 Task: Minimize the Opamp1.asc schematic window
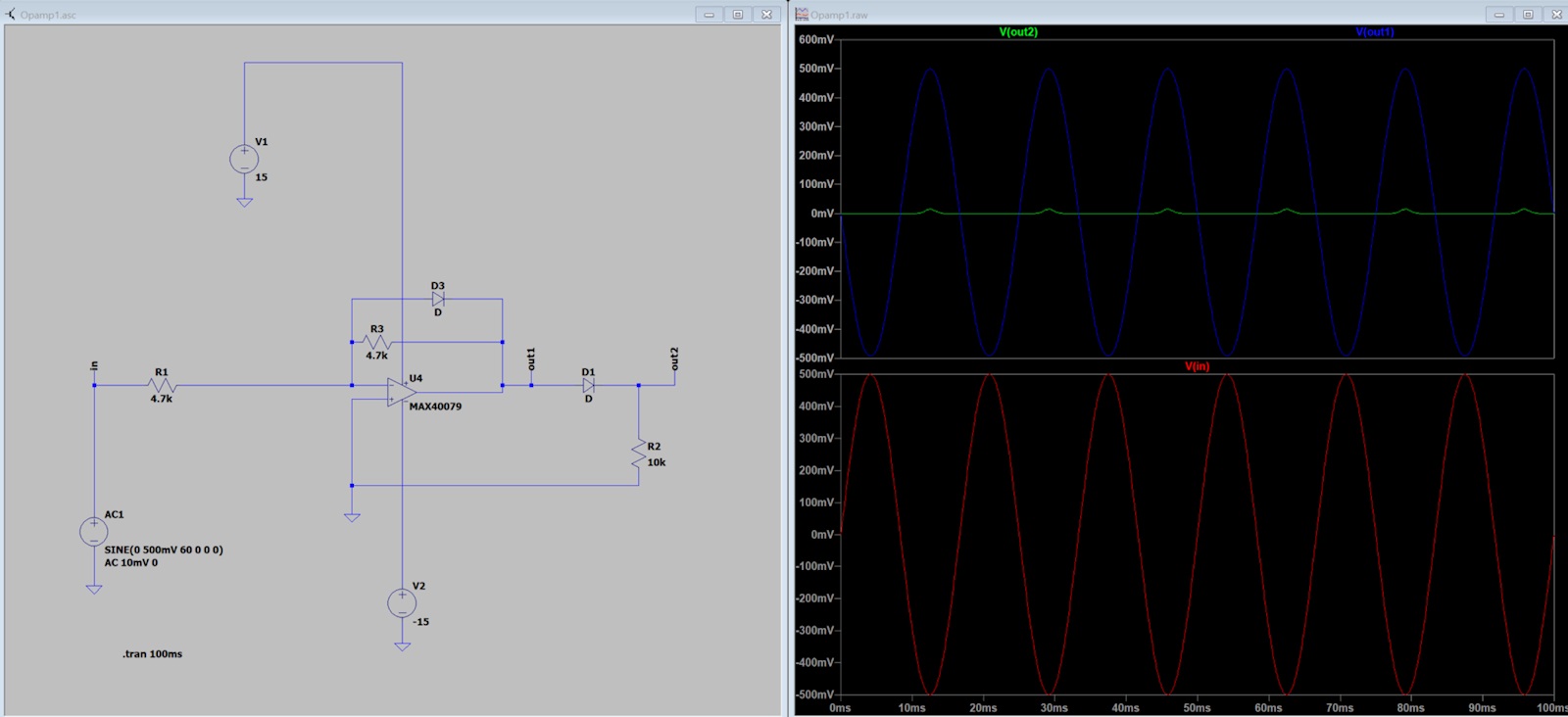tap(709, 15)
